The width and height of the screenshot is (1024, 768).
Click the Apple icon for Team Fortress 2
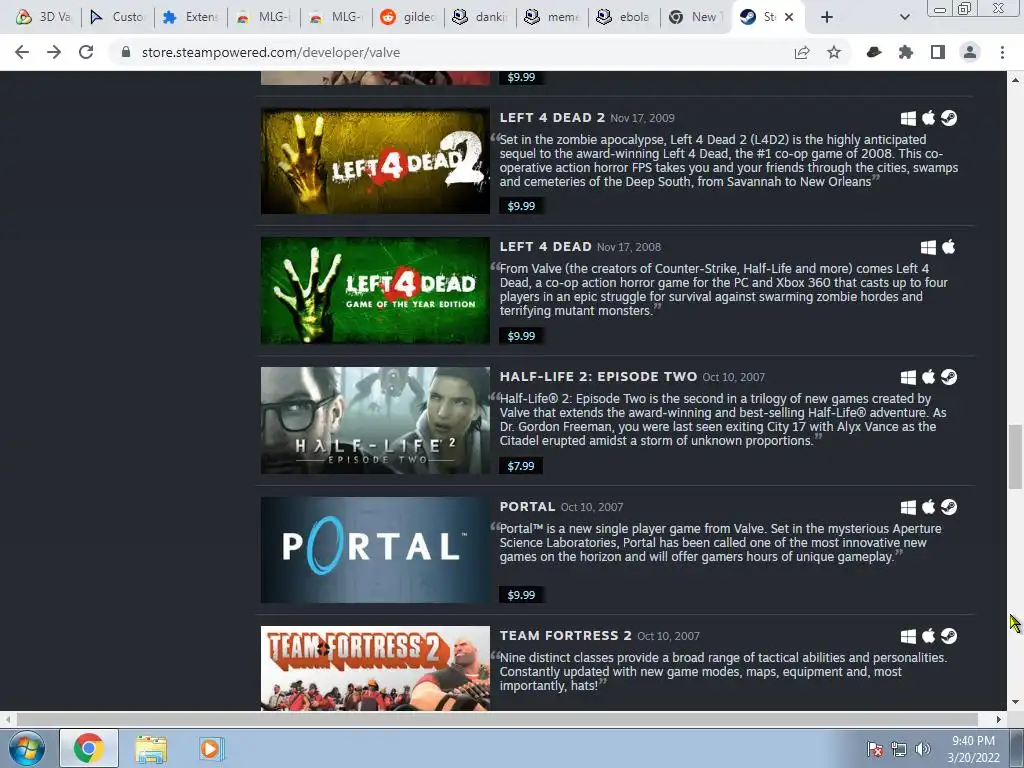coord(928,635)
